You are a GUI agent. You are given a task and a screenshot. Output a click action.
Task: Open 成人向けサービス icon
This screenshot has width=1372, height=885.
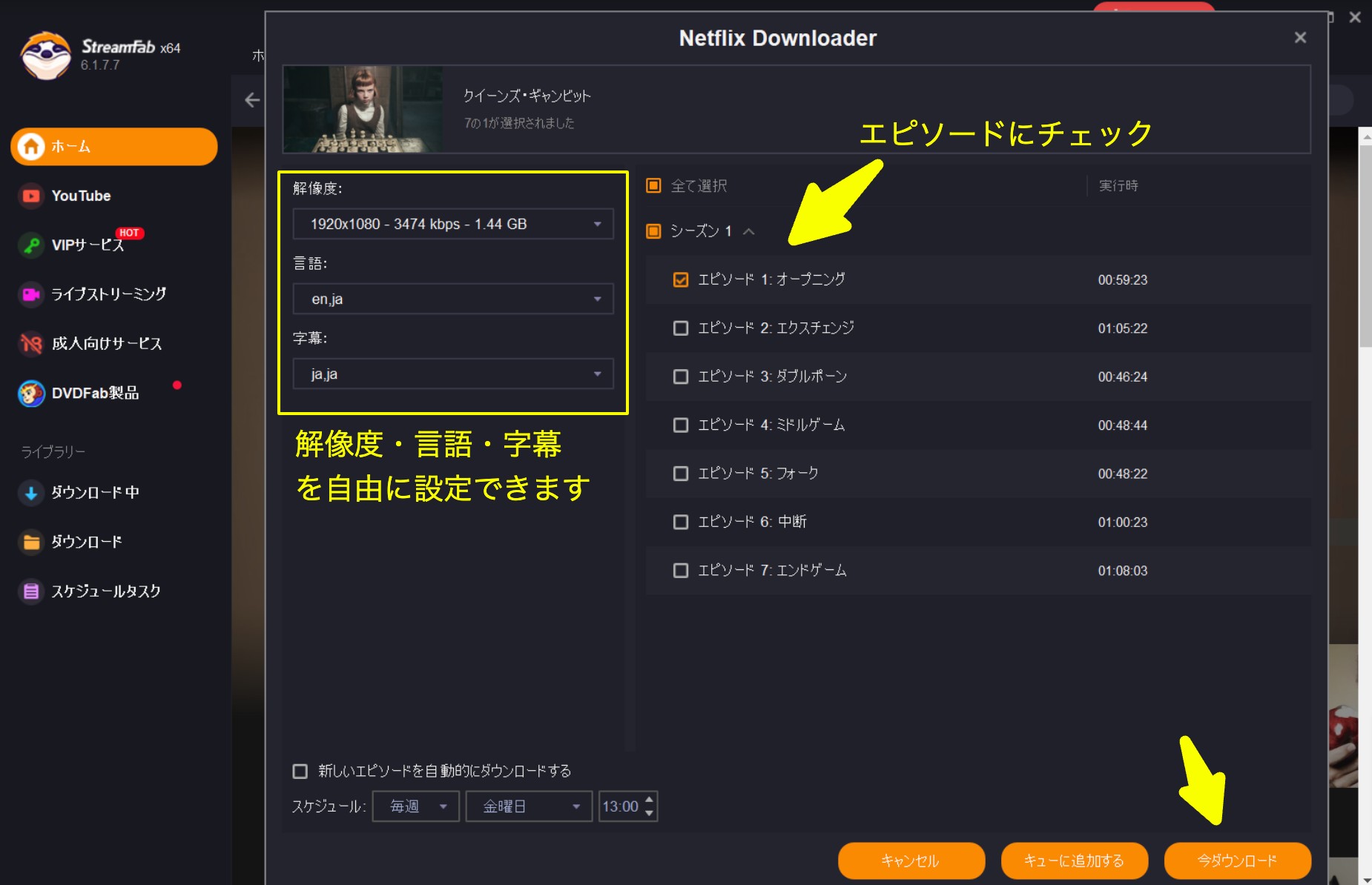coord(31,343)
